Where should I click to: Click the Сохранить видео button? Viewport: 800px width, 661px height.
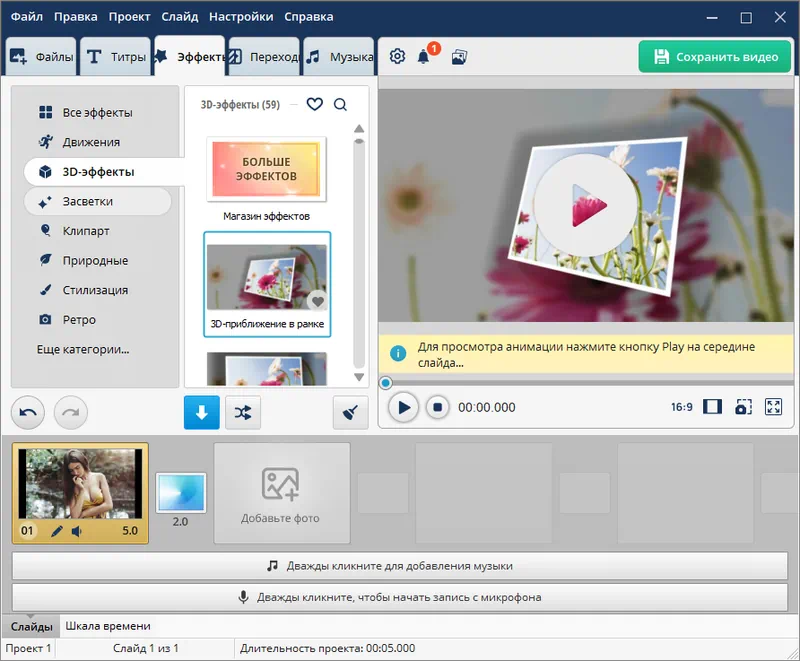click(715, 57)
